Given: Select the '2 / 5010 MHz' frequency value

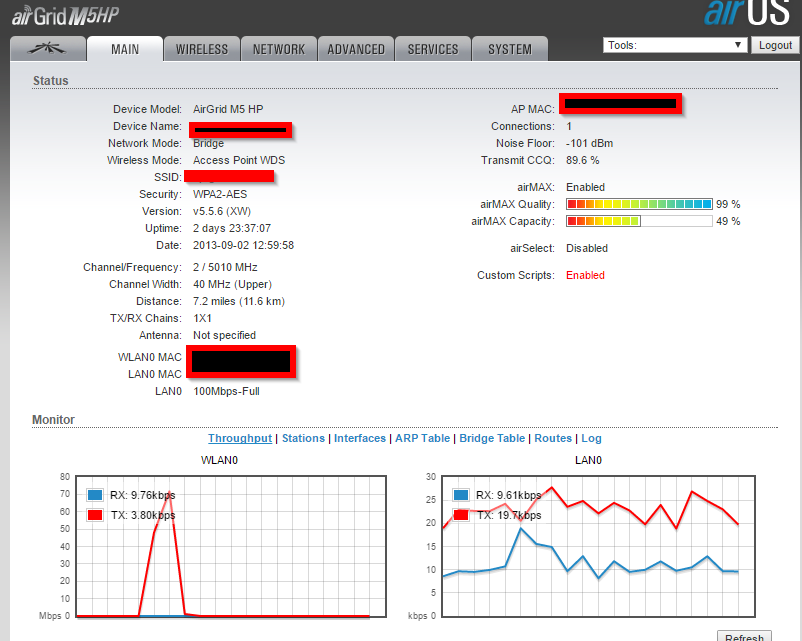Looking at the screenshot, I should coord(225,267).
